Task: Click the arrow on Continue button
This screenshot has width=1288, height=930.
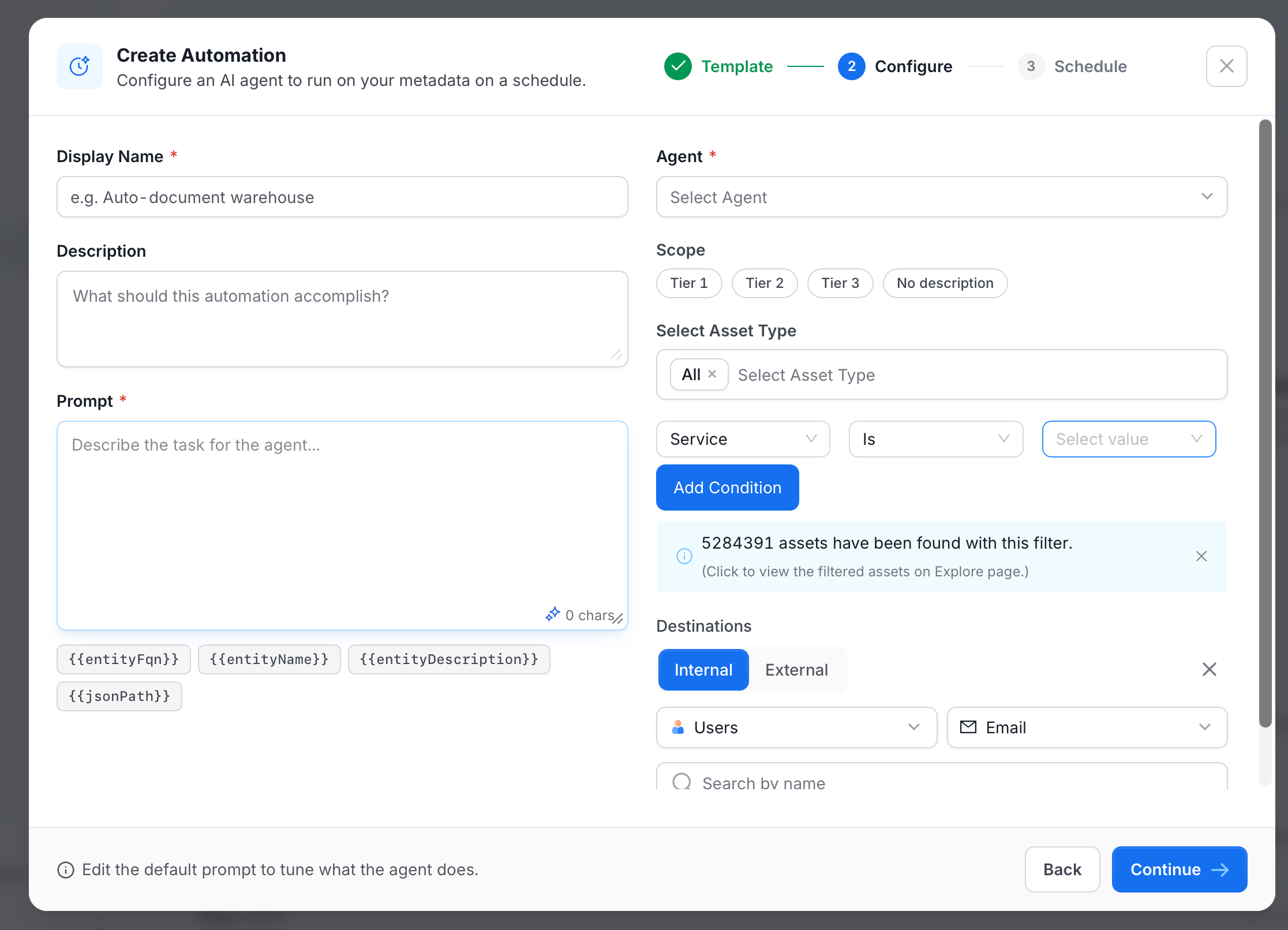Action: tap(1220, 869)
